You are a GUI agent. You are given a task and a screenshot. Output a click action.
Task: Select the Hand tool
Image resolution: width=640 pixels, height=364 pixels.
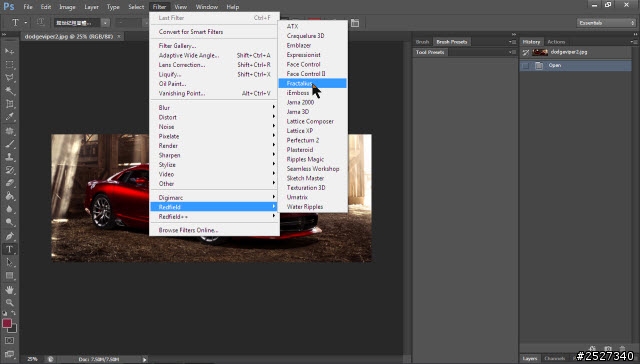point(9,290)
